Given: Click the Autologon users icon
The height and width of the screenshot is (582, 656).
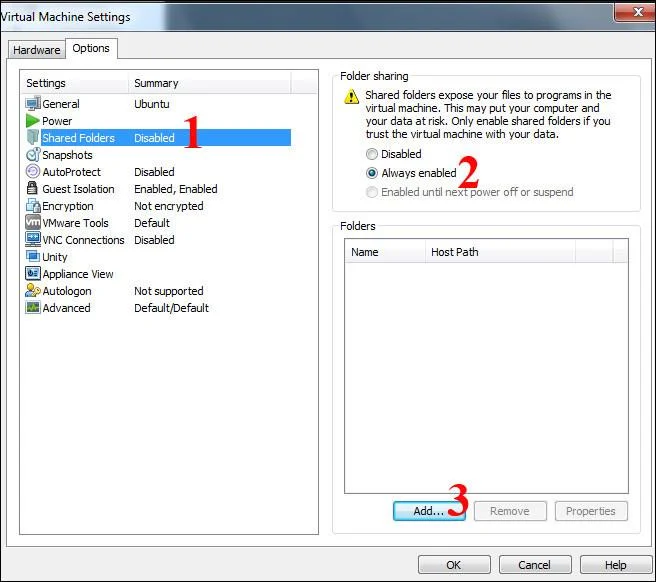Looking at the screenshot, I should pos(33,290).
